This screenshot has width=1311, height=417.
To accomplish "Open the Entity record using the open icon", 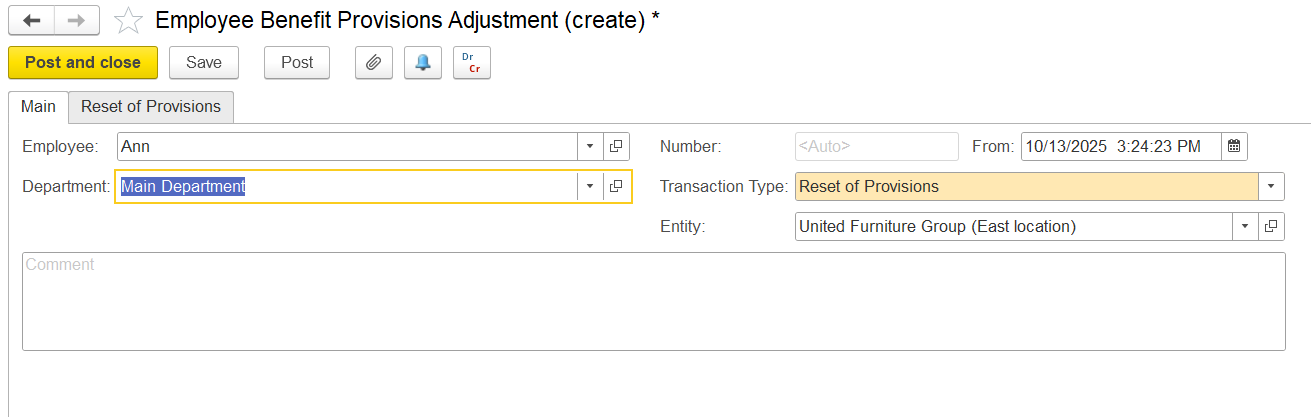I will [1271, 226].
